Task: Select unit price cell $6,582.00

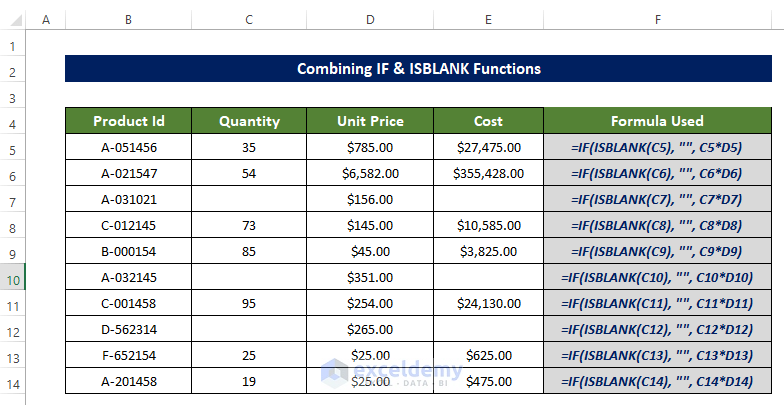Action: click(370, 173)
